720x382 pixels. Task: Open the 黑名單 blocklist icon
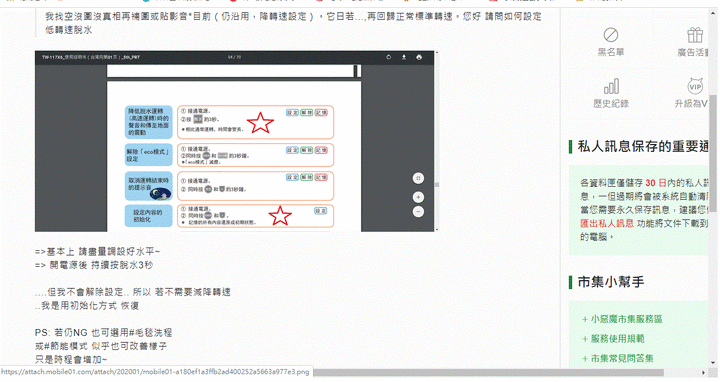(x=610, y=35)
